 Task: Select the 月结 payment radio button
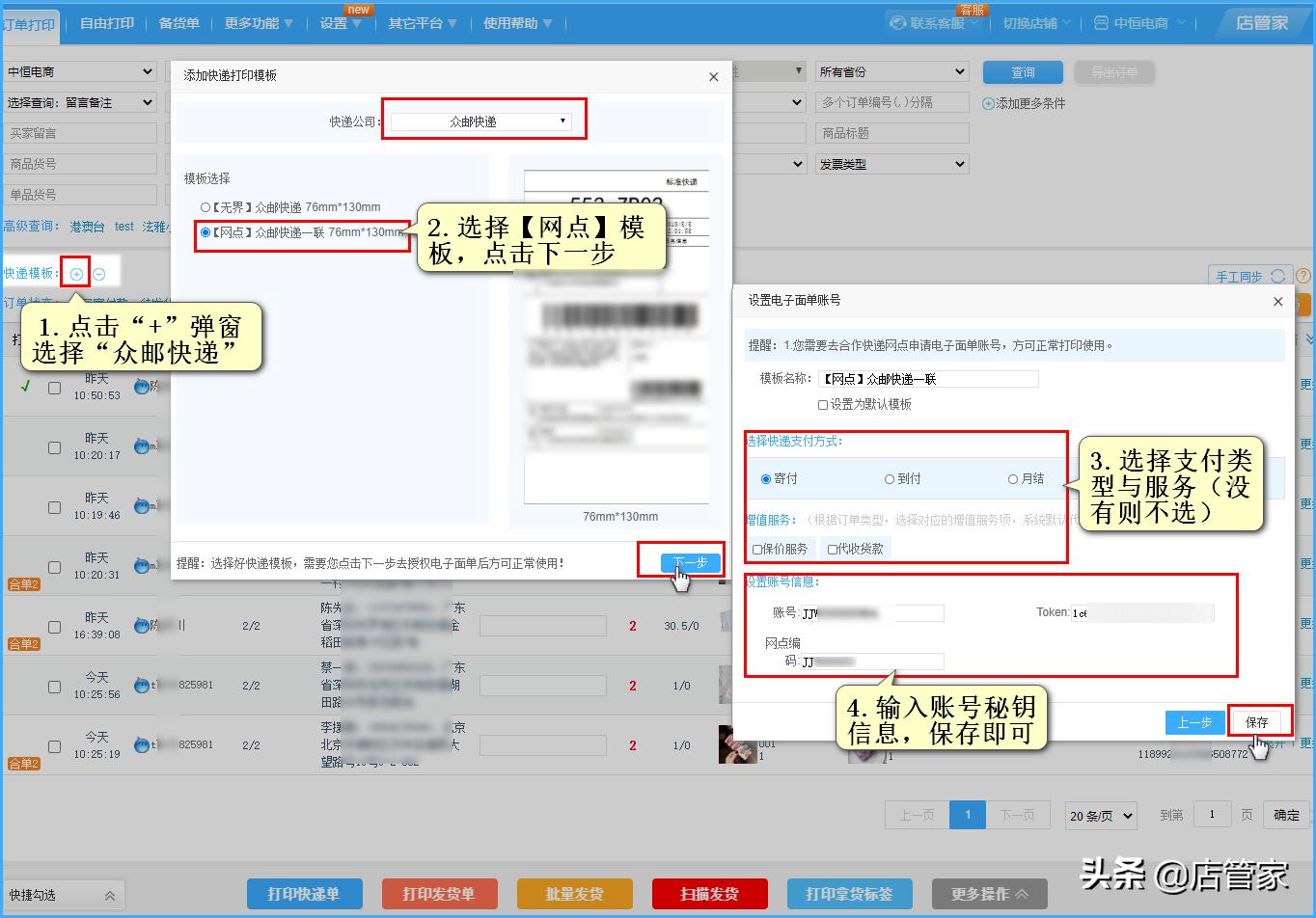(1011, 478)
